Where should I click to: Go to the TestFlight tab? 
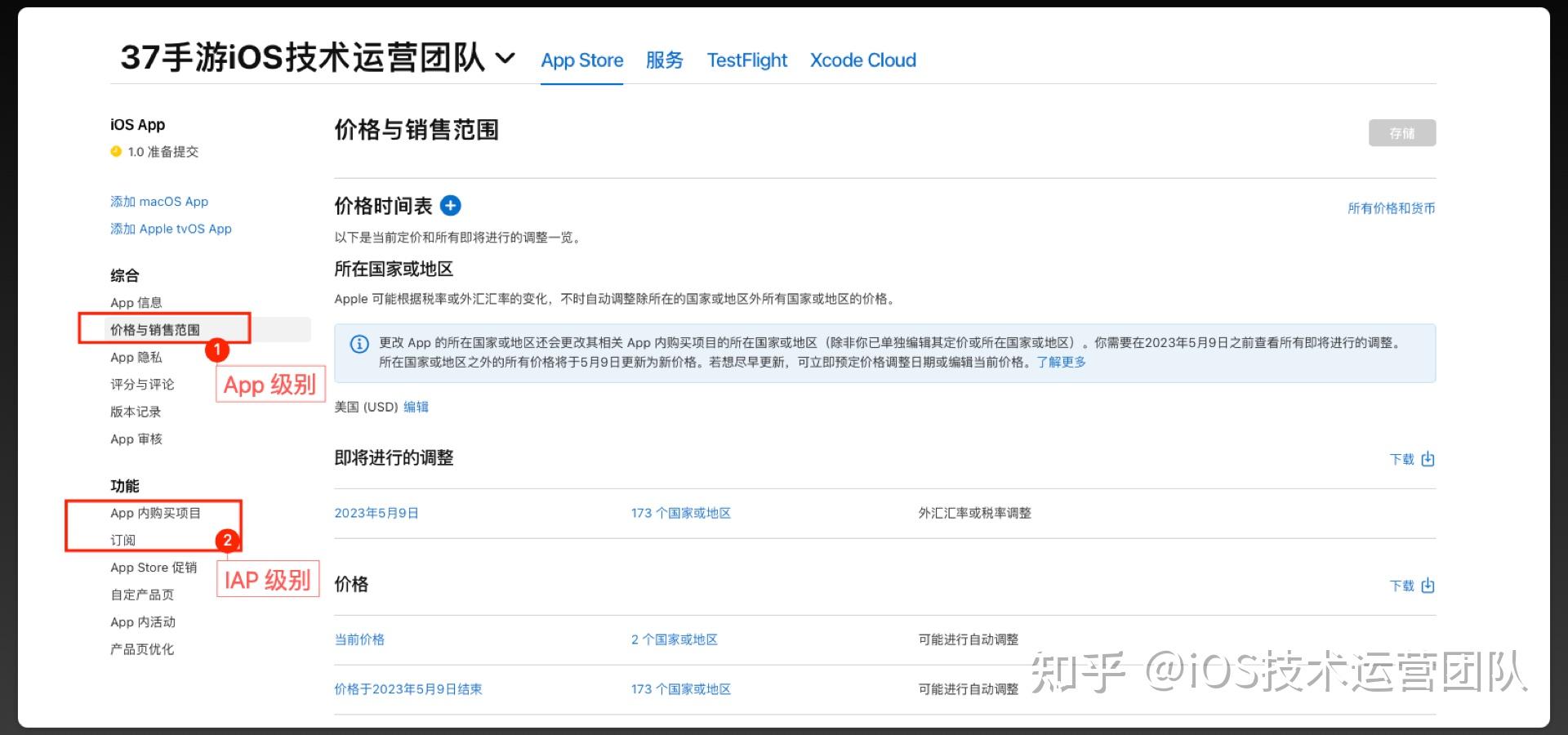[x=746, y=60]
